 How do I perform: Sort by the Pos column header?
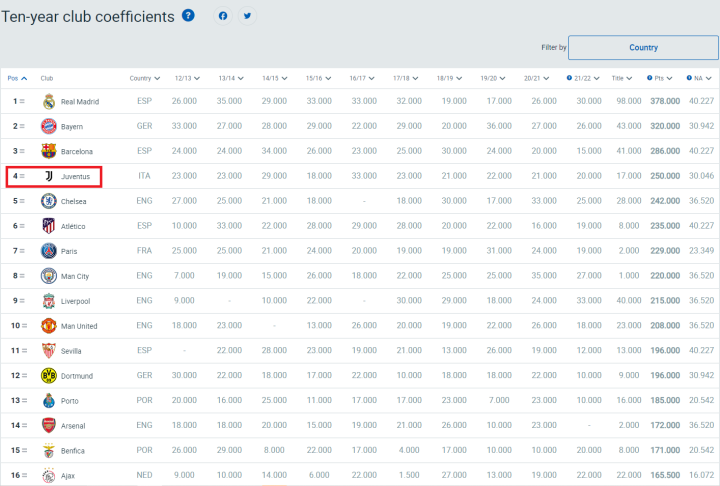(x=17, y=78)
